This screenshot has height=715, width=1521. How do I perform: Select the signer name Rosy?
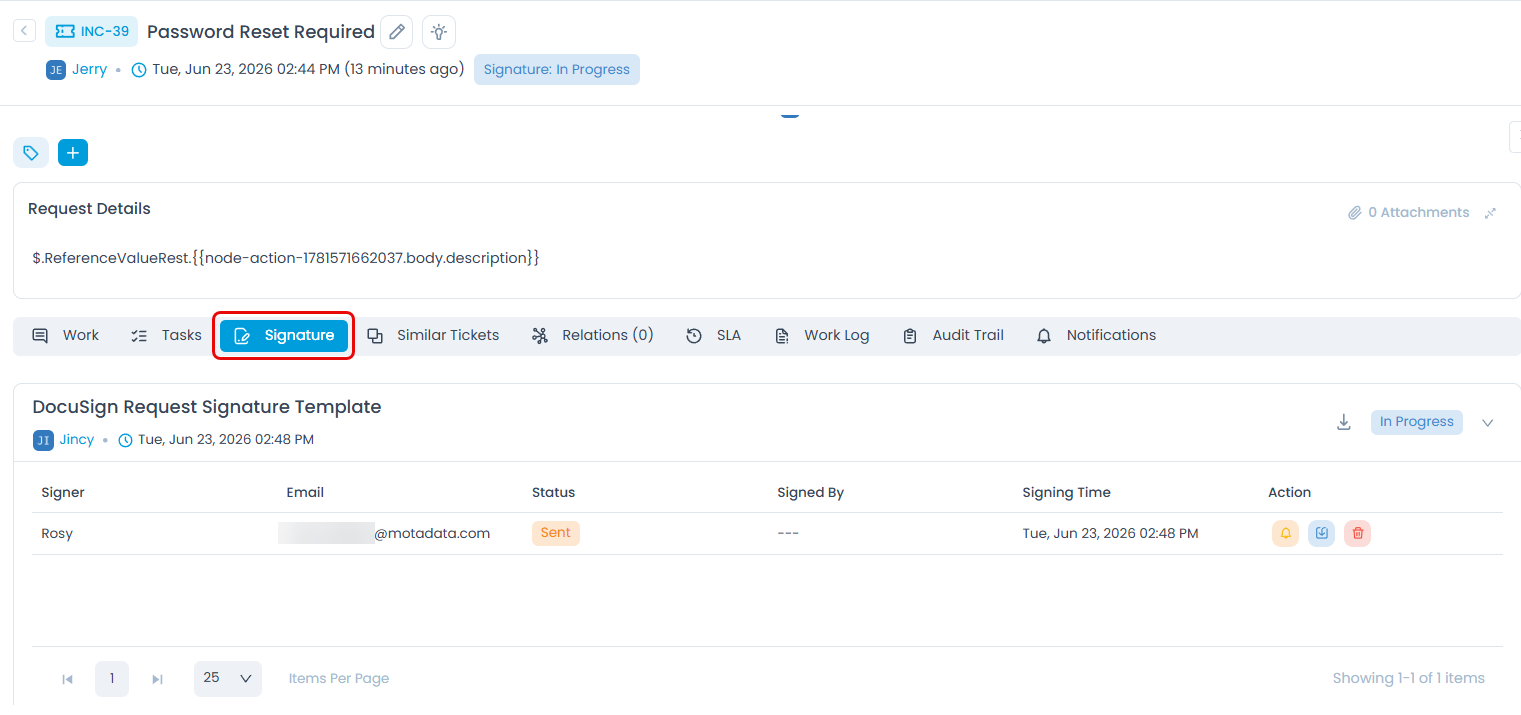click(x=57, y=534)
